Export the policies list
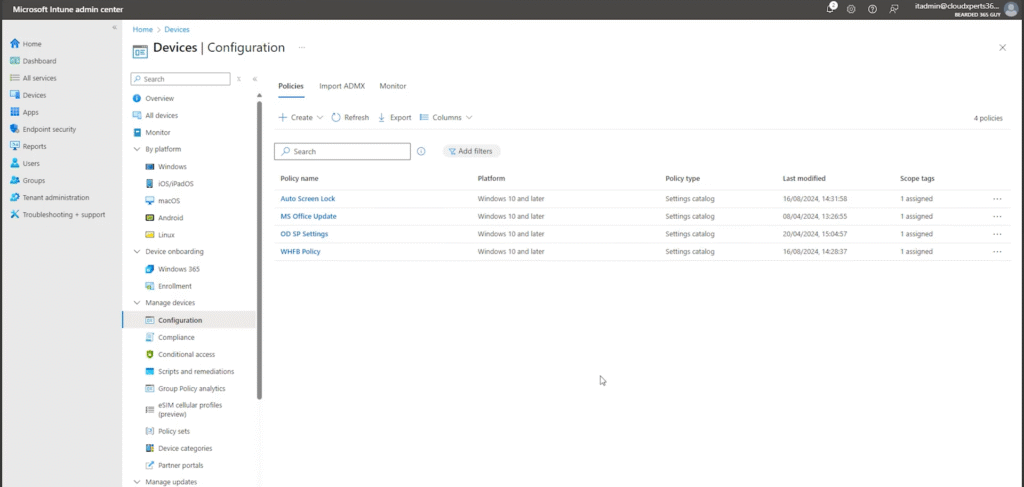This screenshot has height=487, width=1024. (394, 118)
